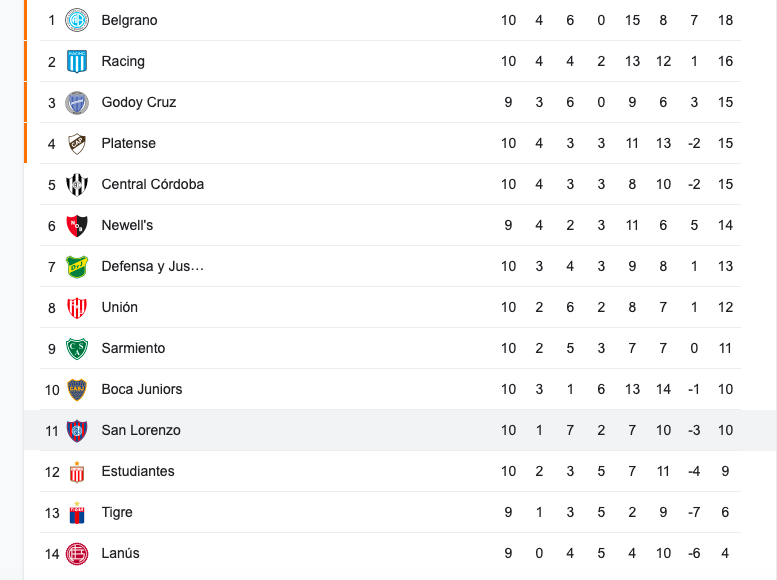The height and width of the screenshot is (580, 777).
Task: Click position number 14 beside Lanús
Action: (52, 554)
